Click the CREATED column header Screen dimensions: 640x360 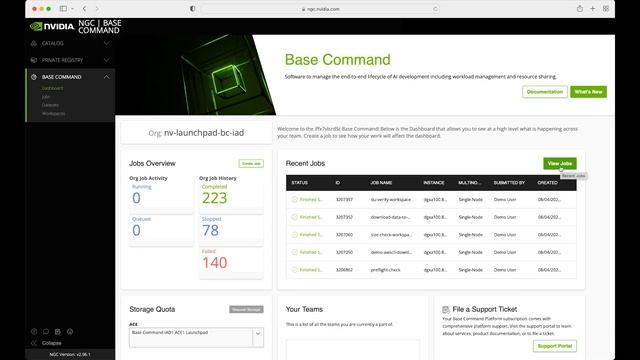coord(547,183)
